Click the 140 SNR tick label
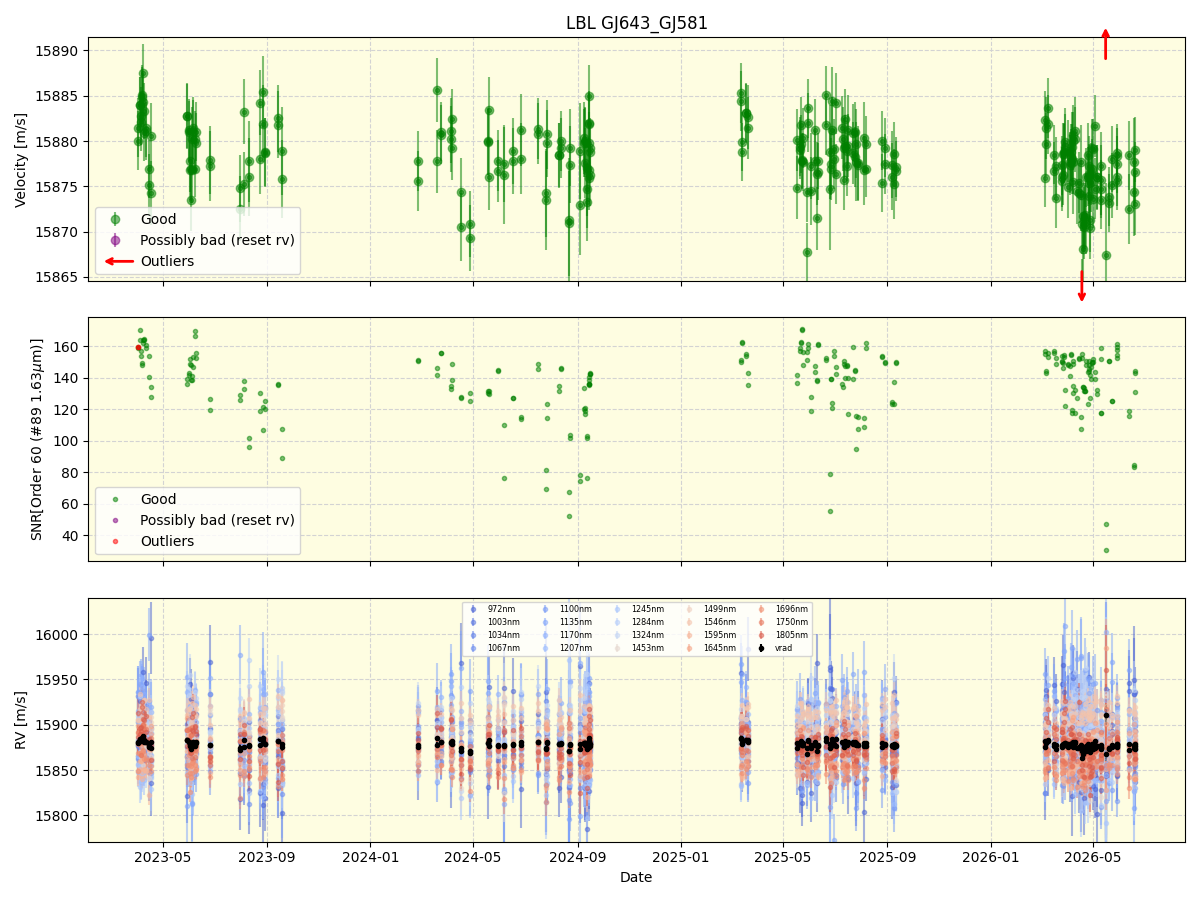Screen dimensions: 1200x900 (x=67, y=378)
